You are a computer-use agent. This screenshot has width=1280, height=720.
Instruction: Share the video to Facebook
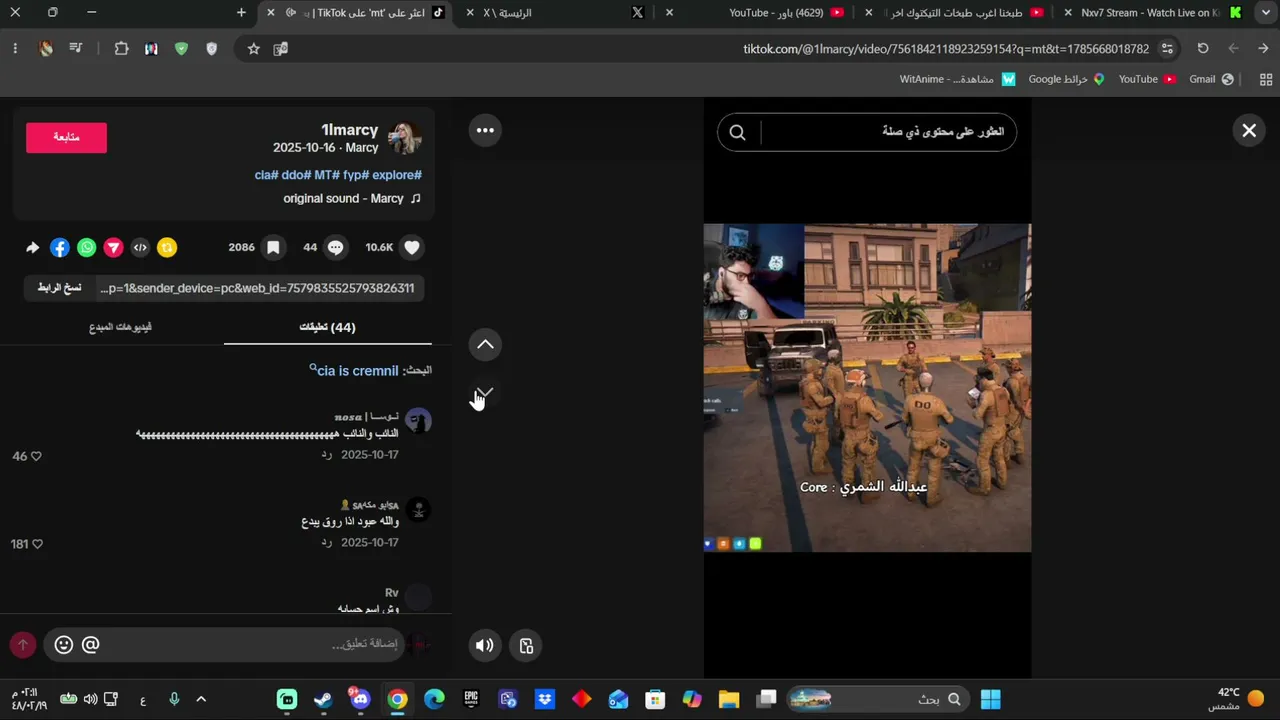point(60,248)
